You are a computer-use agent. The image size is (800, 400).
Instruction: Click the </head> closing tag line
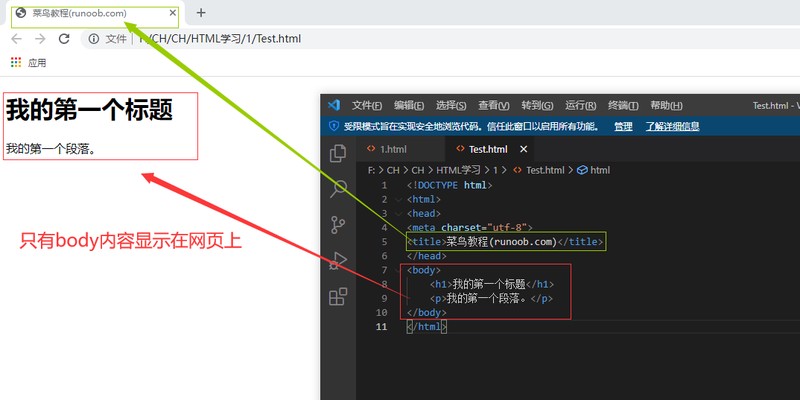427,256
